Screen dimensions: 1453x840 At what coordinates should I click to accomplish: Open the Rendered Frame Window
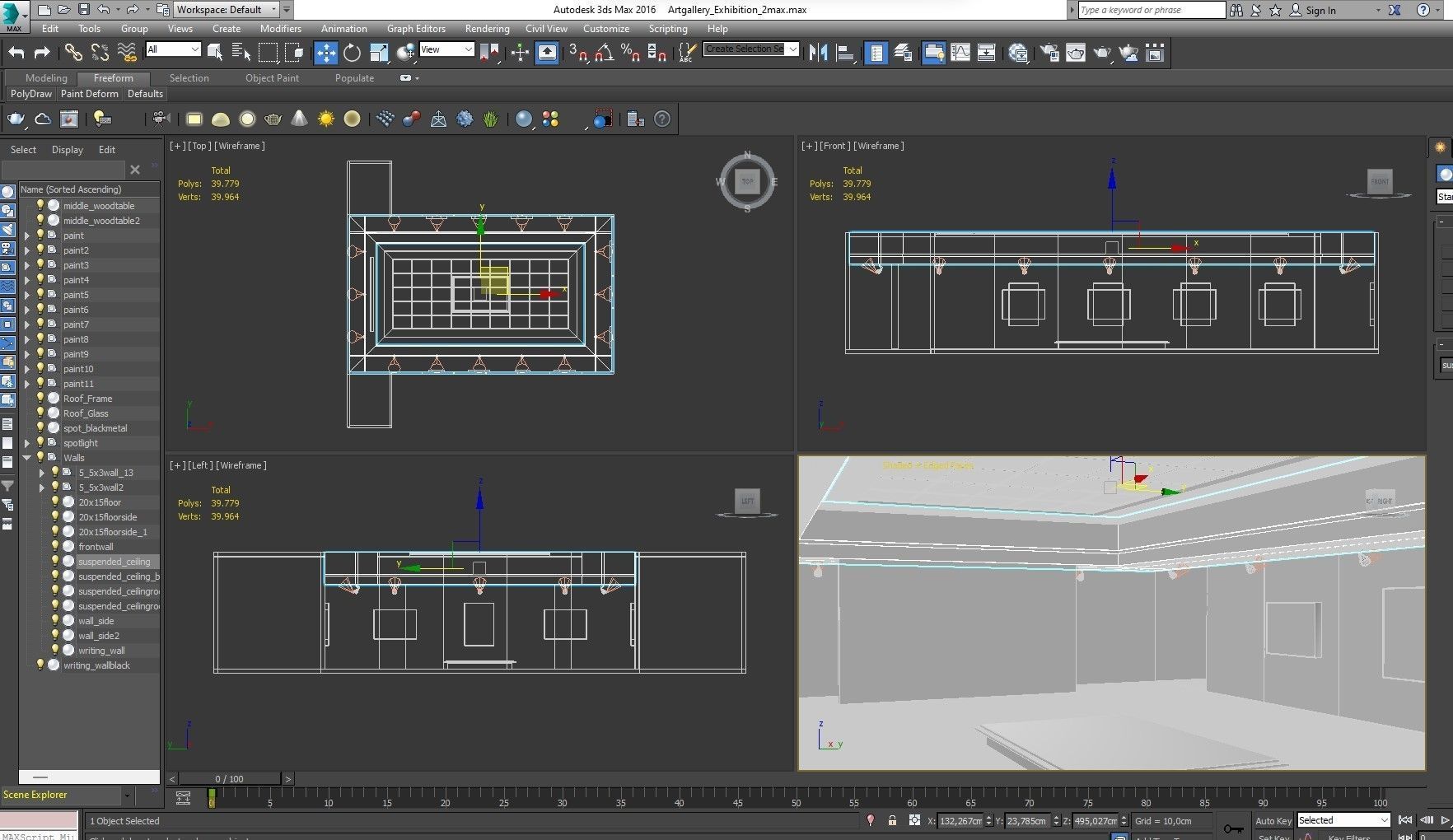[x=1076, y=53]
